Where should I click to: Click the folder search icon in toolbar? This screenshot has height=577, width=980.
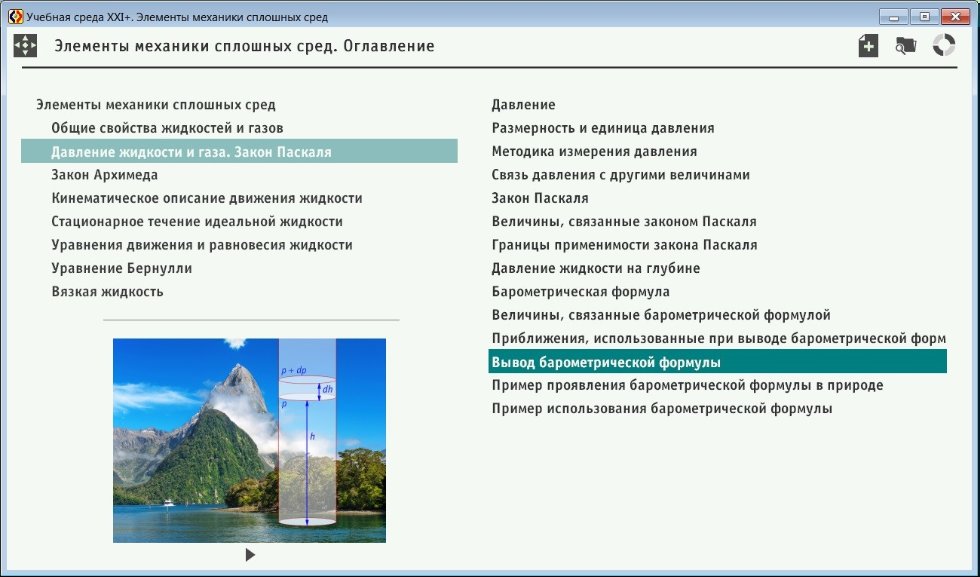[904, 45]
